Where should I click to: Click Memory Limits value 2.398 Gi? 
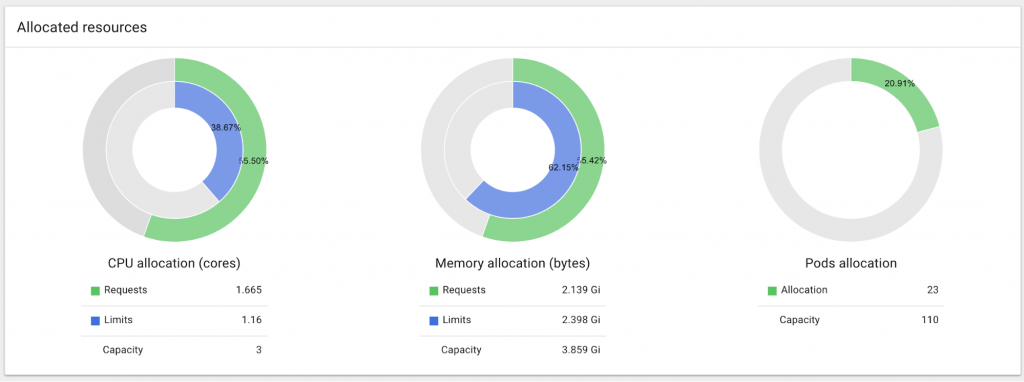[x=581, y=320]
